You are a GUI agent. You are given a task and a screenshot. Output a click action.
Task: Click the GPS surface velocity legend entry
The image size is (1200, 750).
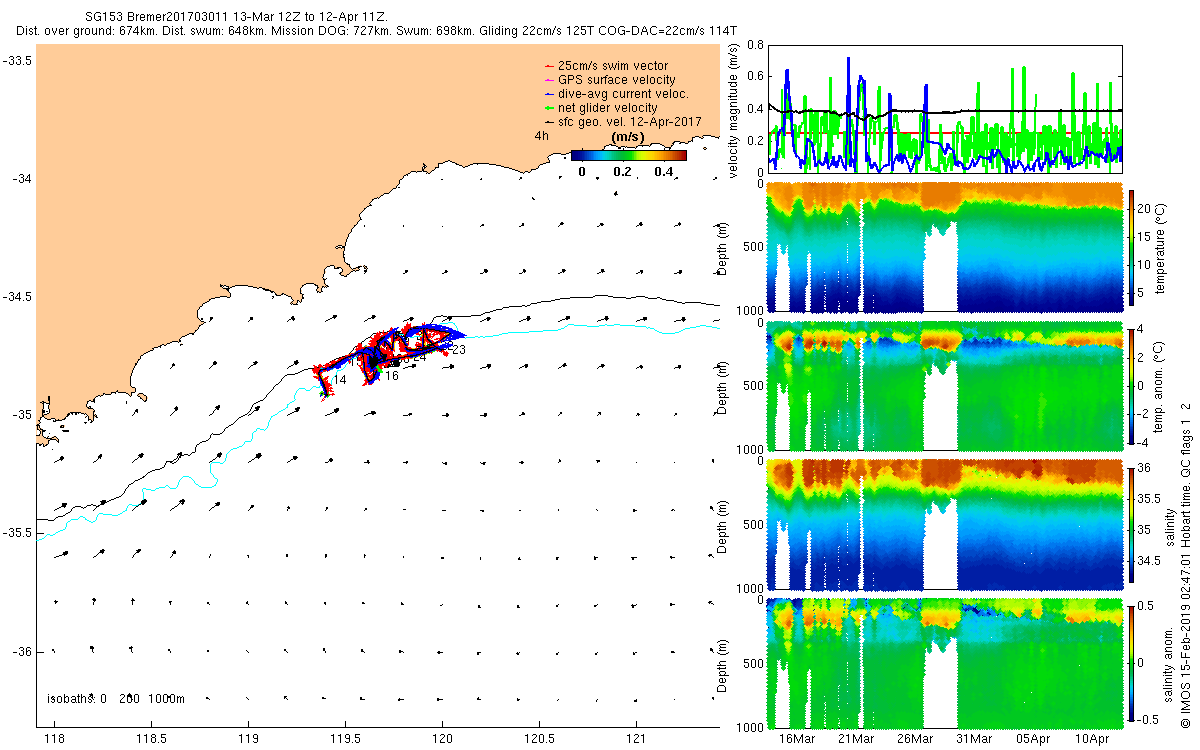617,80
